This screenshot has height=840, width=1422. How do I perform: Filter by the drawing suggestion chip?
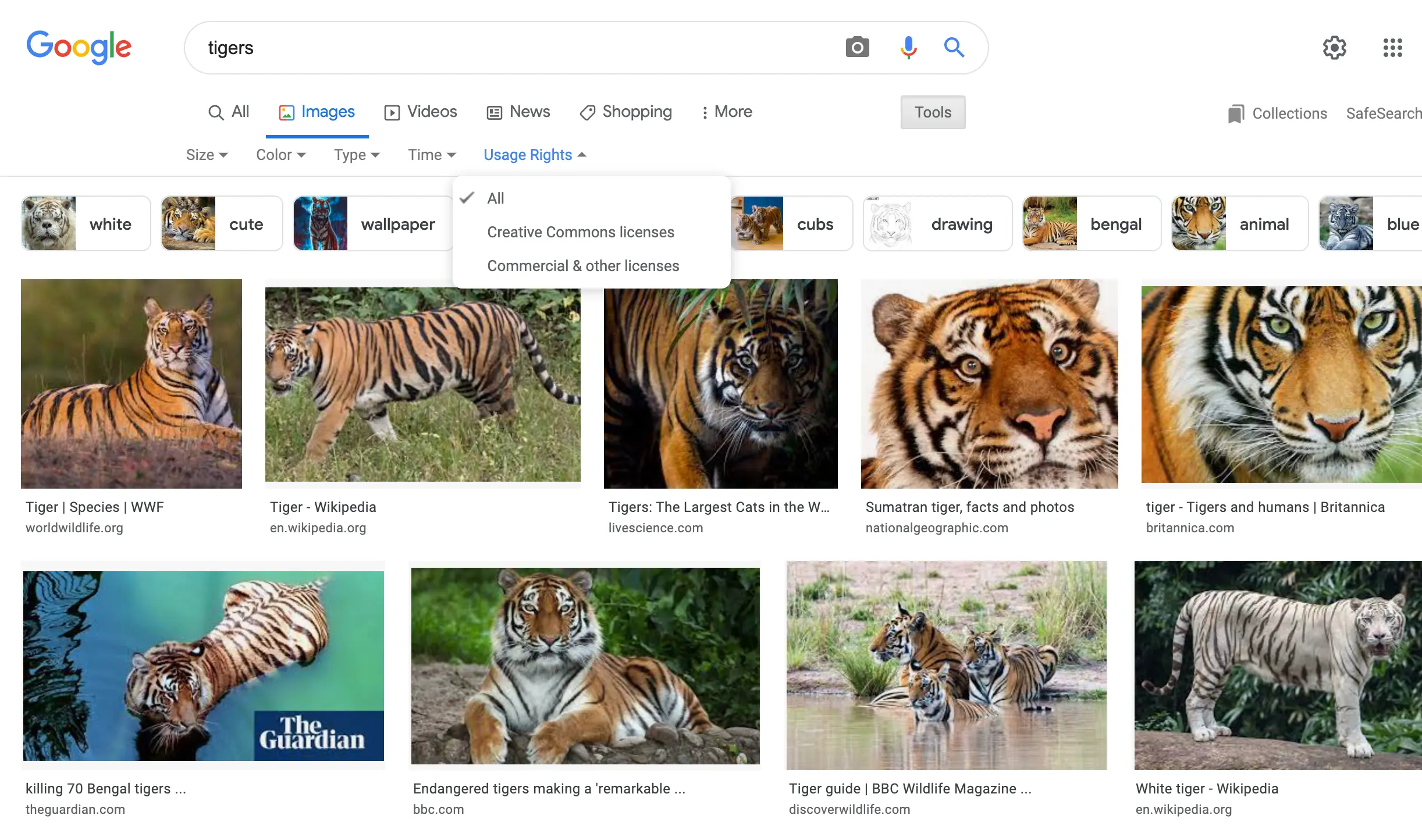(937, 224)
